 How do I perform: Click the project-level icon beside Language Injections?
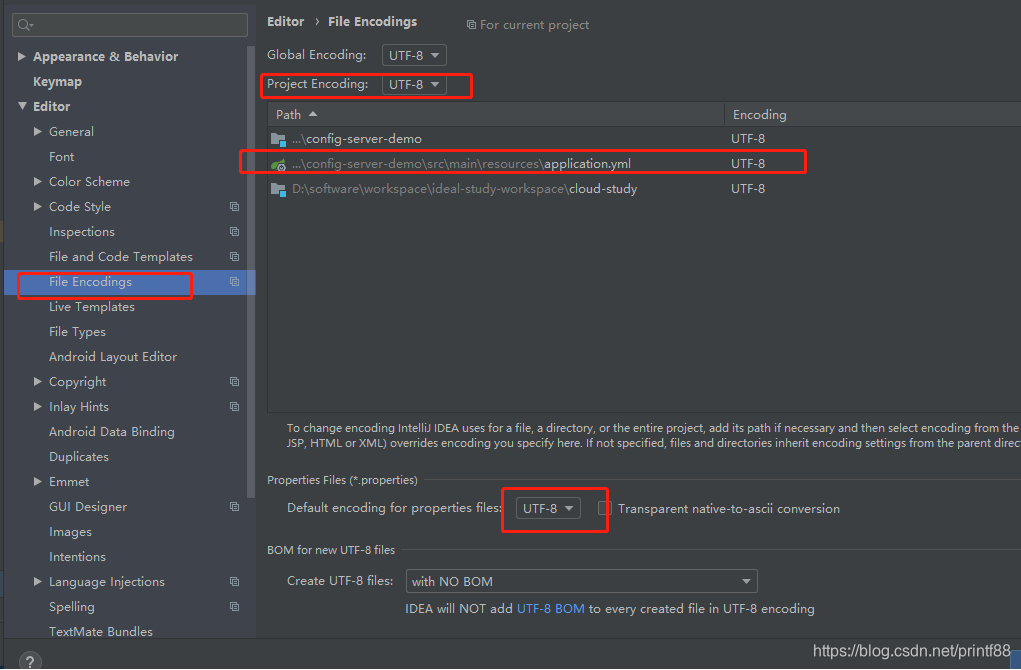(234, 581)
